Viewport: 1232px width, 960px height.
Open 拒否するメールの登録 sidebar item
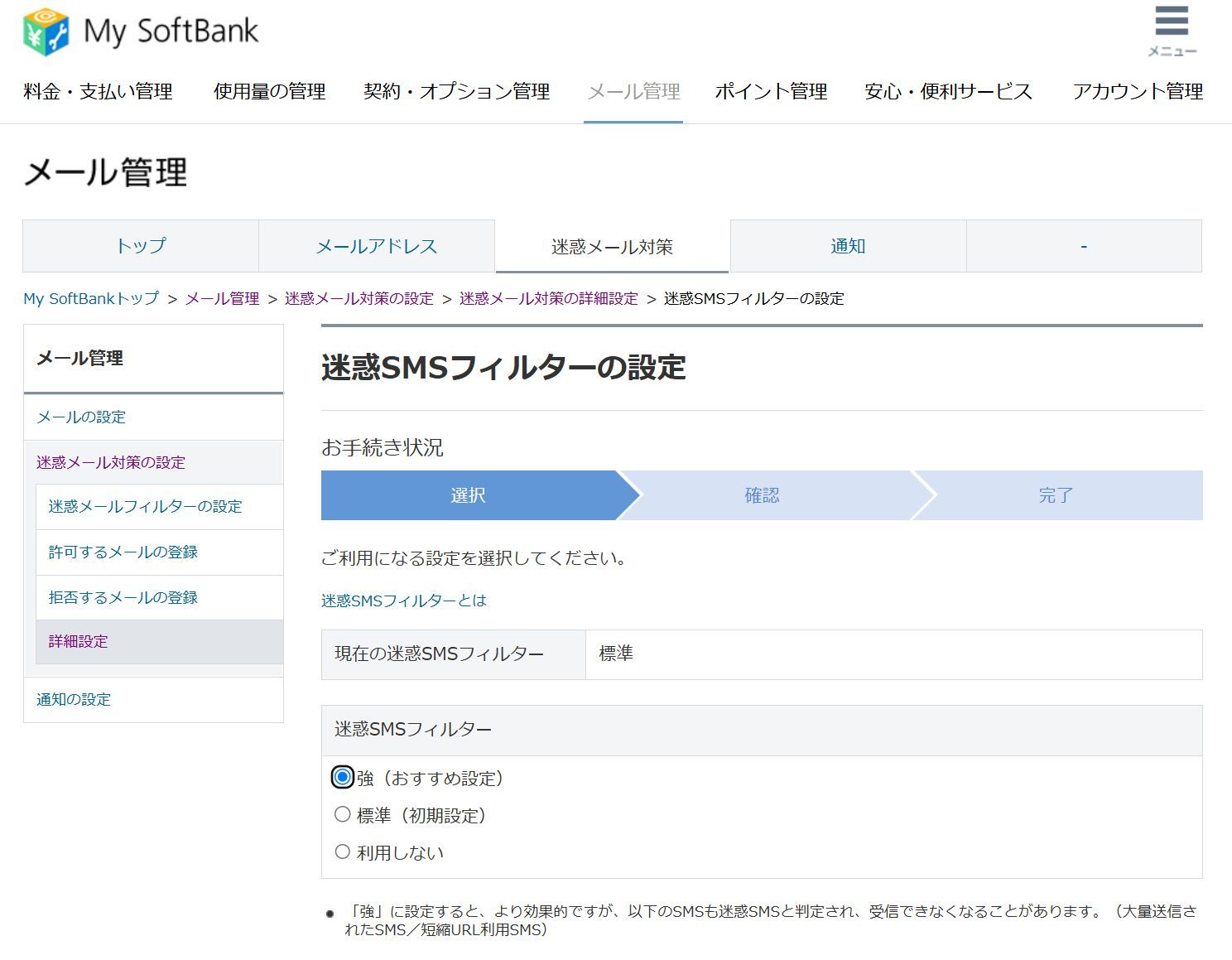click(x=123, y=597)
